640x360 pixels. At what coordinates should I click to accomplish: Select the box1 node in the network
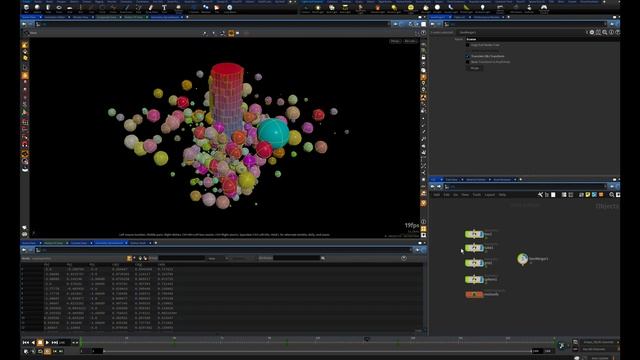474,234
